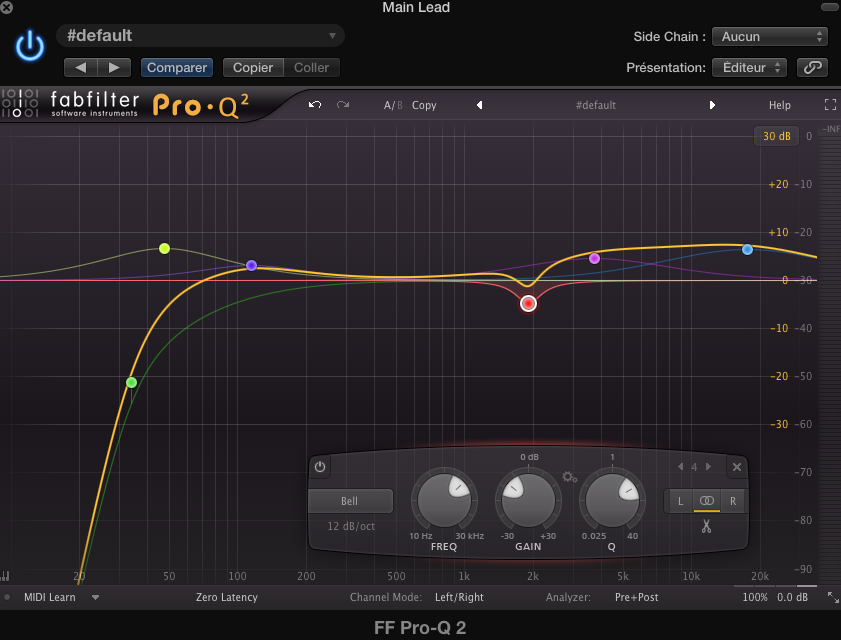
Task: Click the Comparer button
Action: 176,68
